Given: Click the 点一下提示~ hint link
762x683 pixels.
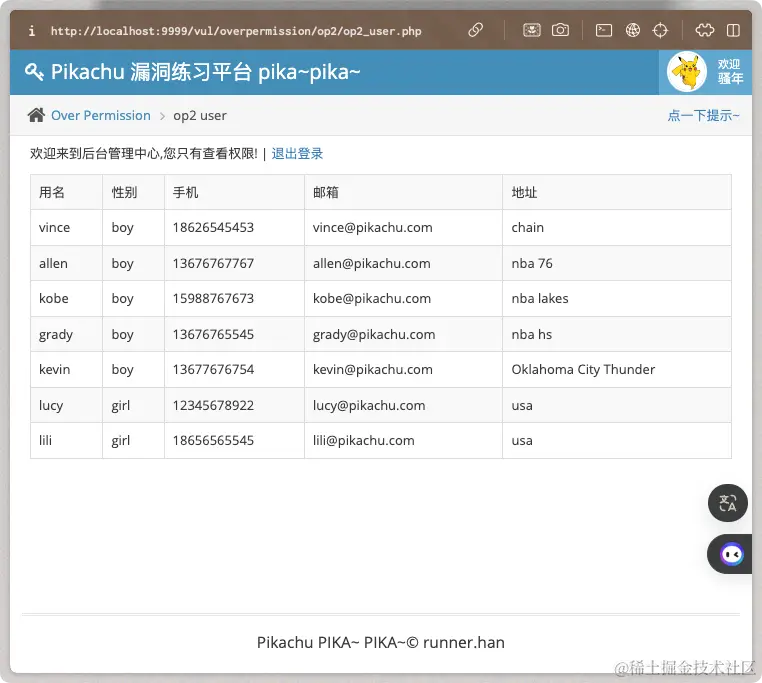Looking at the screenshot, I should point(703,116).
